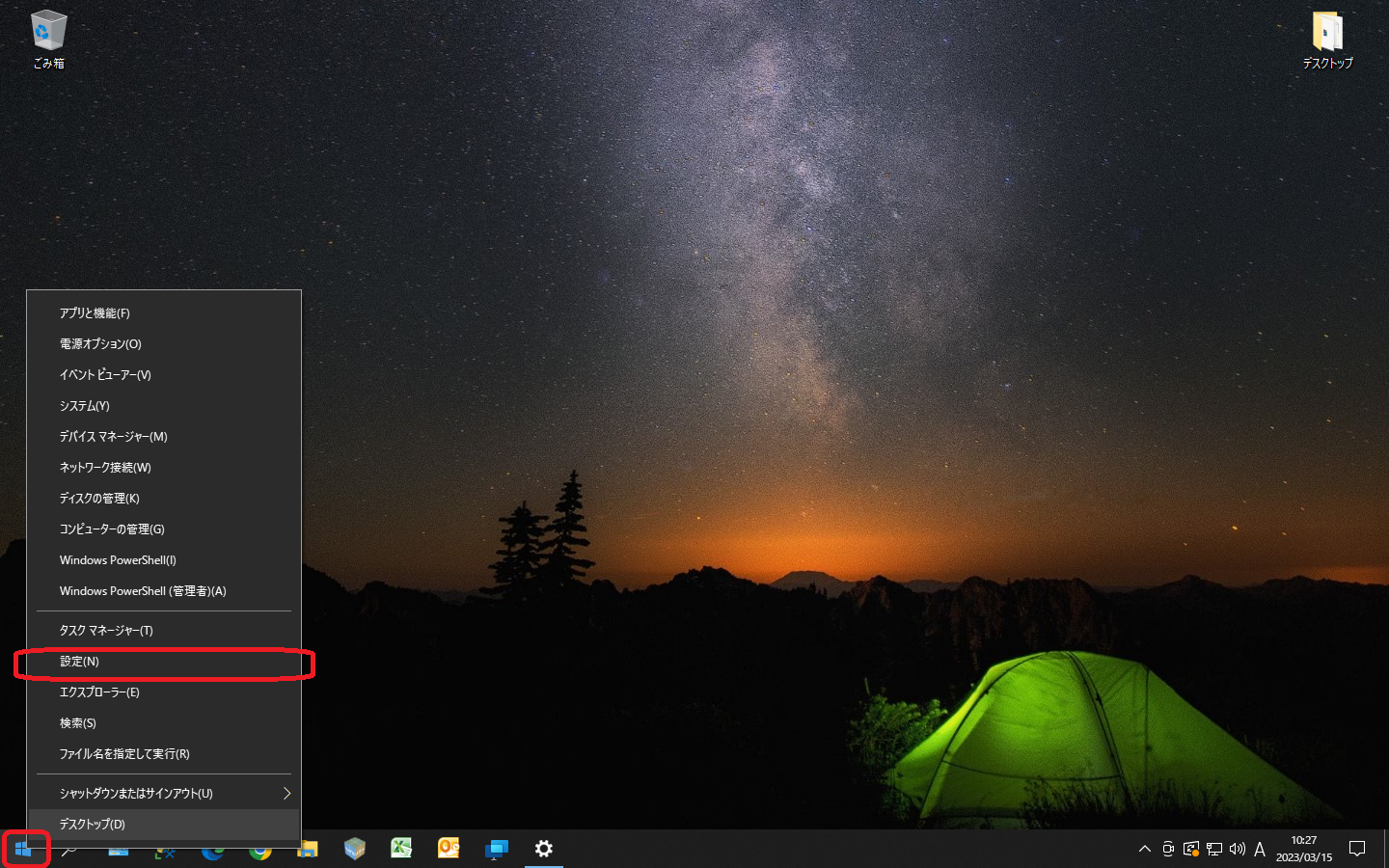The width and height of the screenshot is (1389, 868).
Task: Open the notification action center icon
Action: tap(1357, 849)
